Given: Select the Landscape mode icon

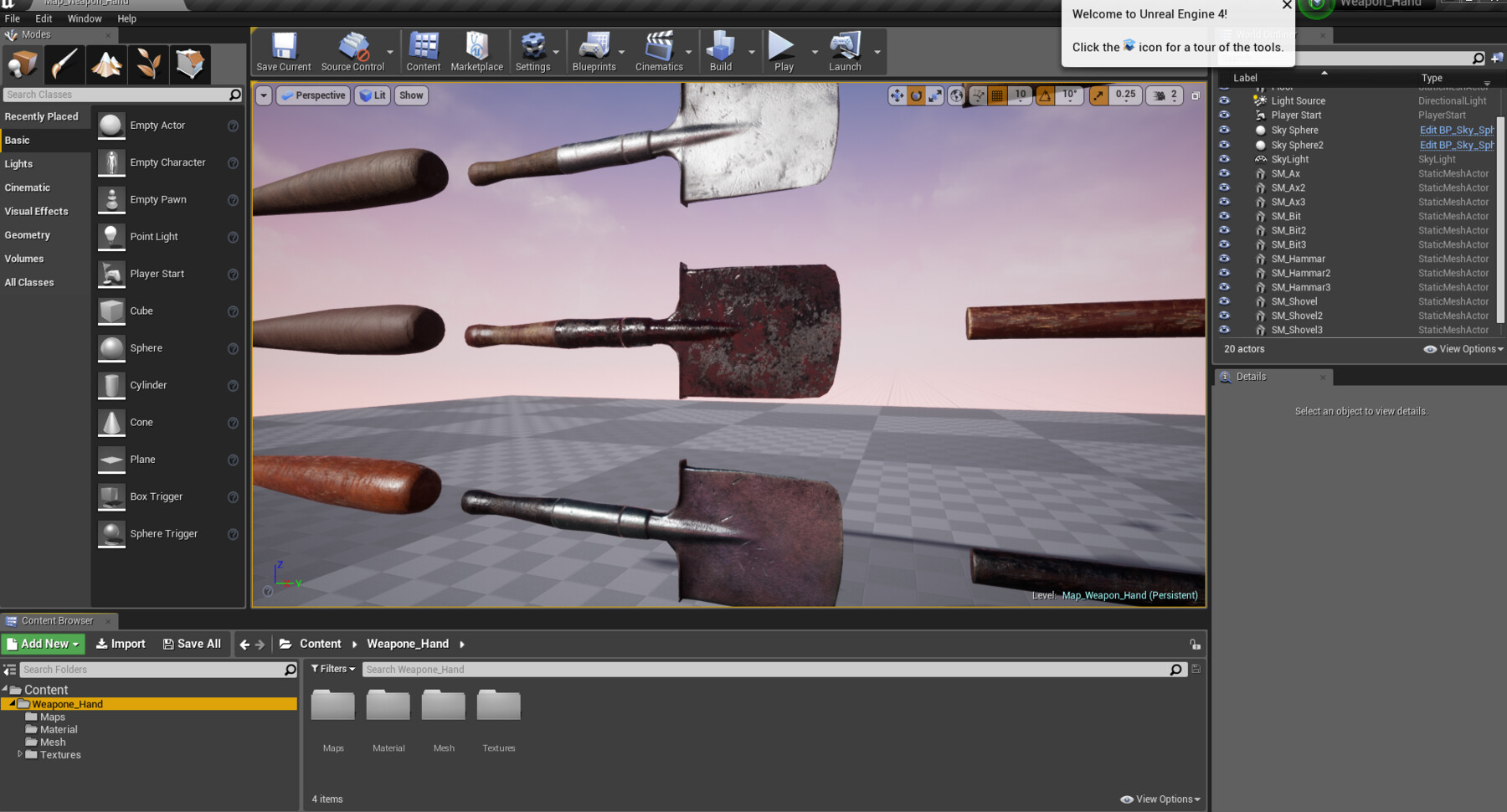Looking at the screenshot, I should (x=106, y=64).
